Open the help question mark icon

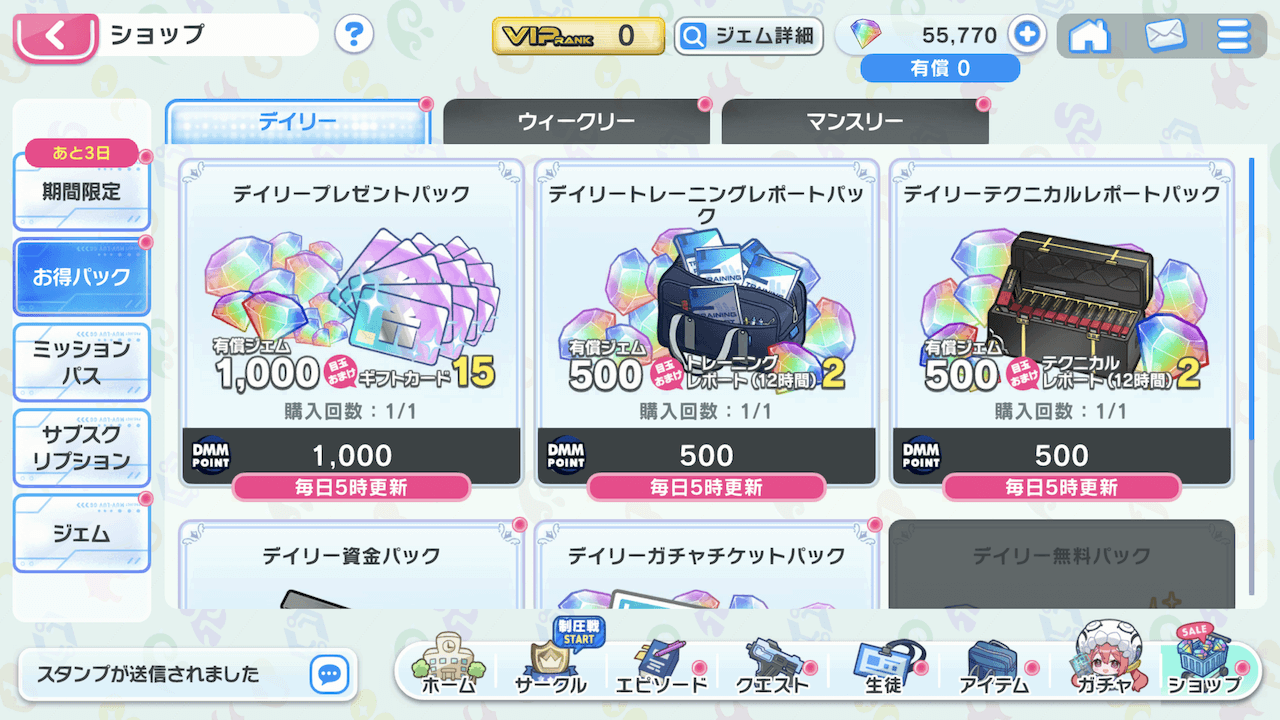pyautogui.click(x=353, y=35)
